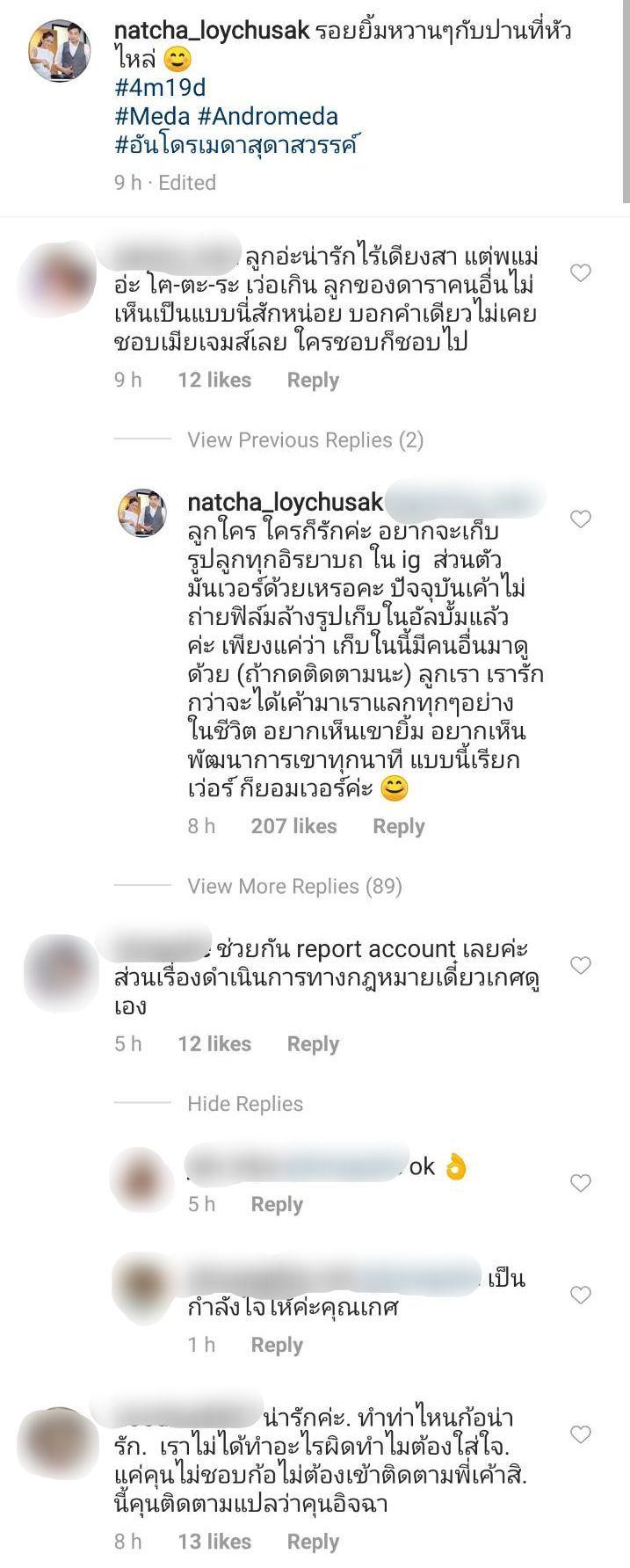Open the #4m19d hashtag

tap(160, 88)
